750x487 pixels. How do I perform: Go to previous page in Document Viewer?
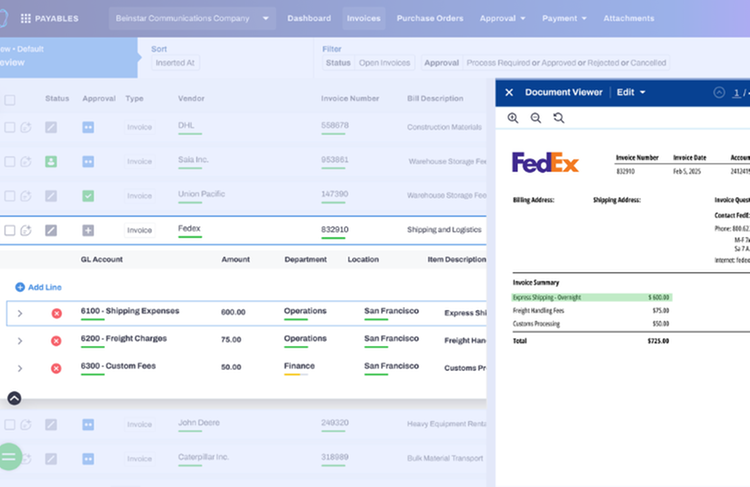click(x=719, y=92)
